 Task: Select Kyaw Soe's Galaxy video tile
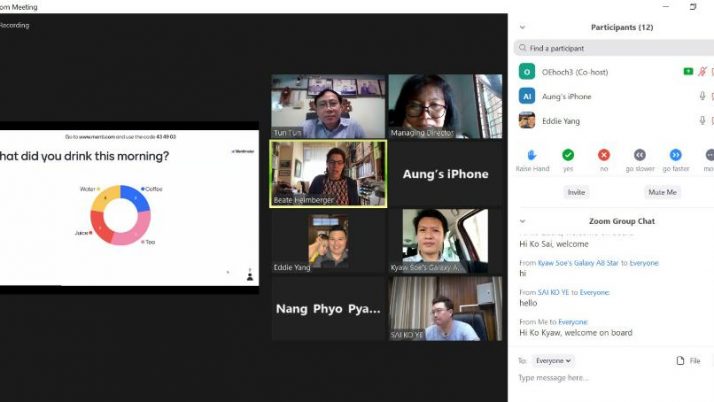[445, 241]
